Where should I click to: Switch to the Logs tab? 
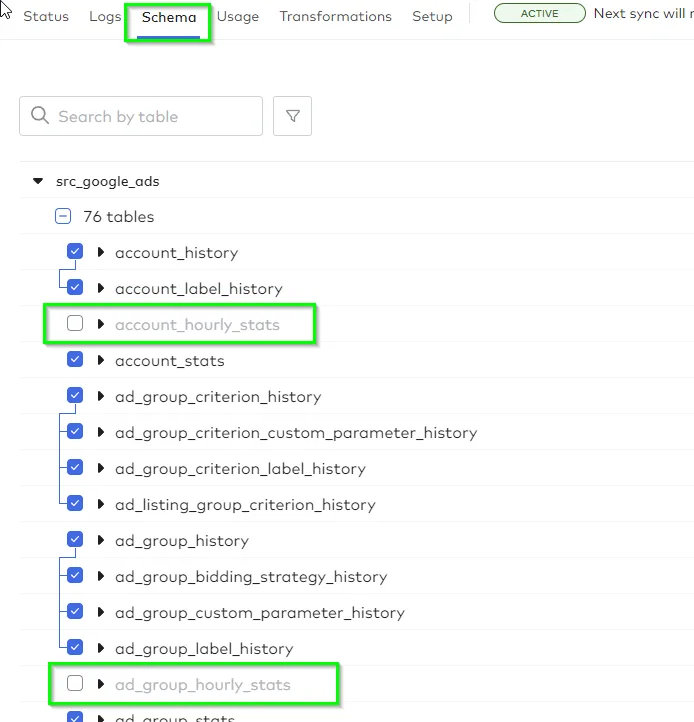pos(105,17)
